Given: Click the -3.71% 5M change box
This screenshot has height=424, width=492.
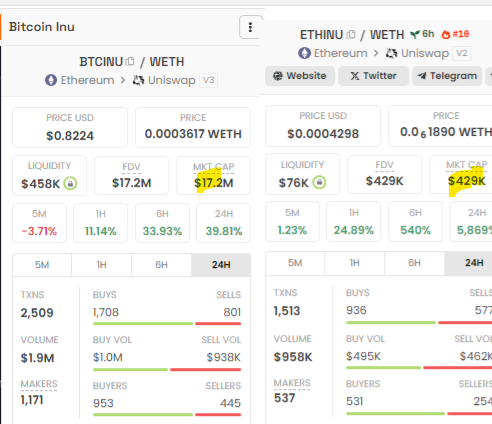Looking at the screenshot, I should [39, 223].
